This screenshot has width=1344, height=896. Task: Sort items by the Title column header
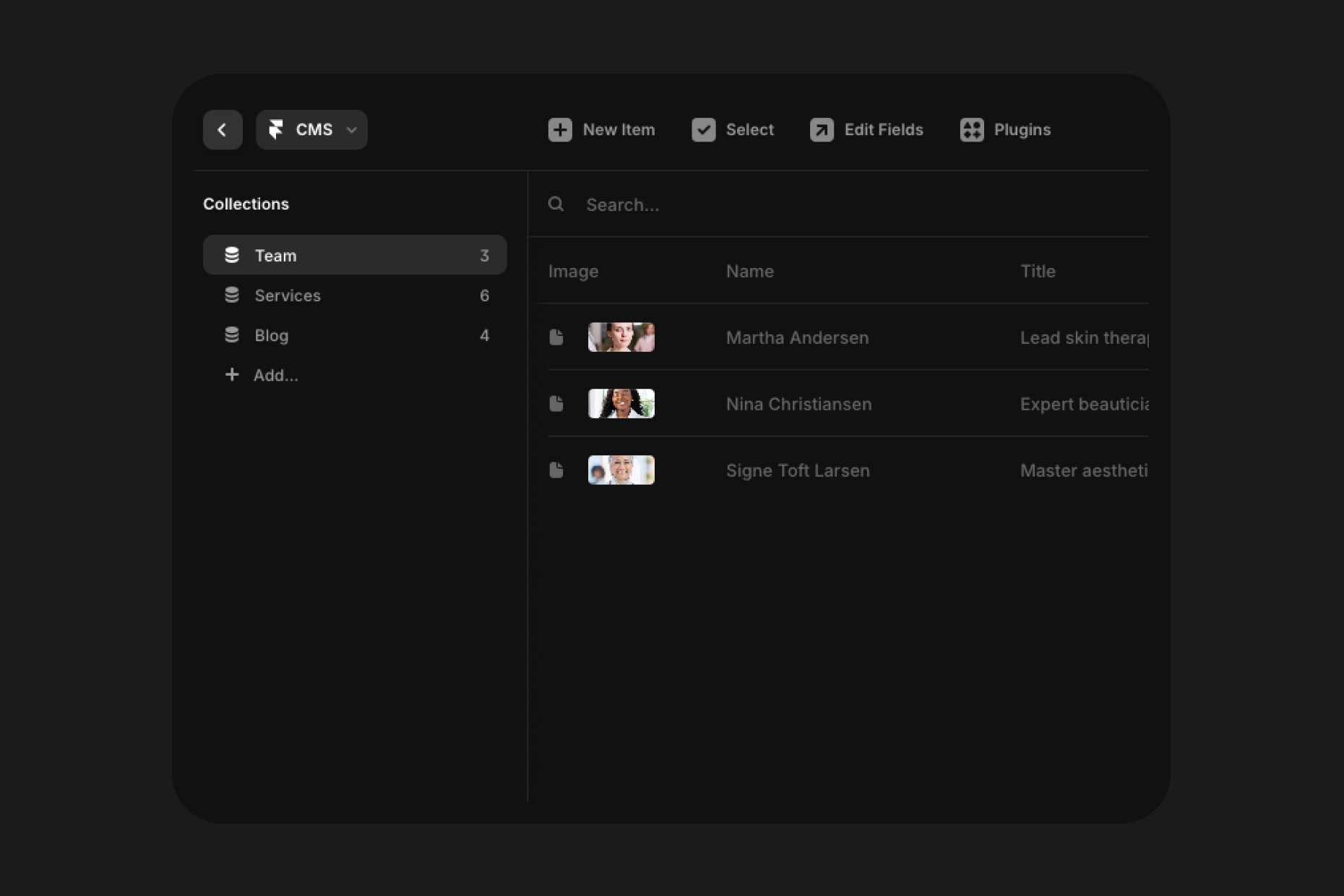1038,271
